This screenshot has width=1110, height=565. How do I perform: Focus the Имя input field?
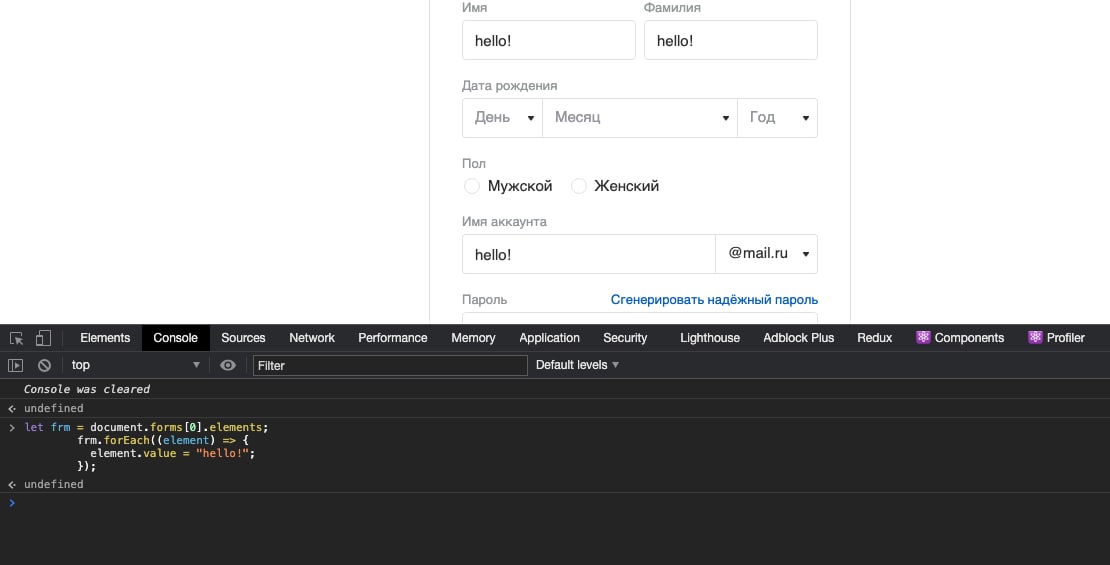click(x=549, y=40)
